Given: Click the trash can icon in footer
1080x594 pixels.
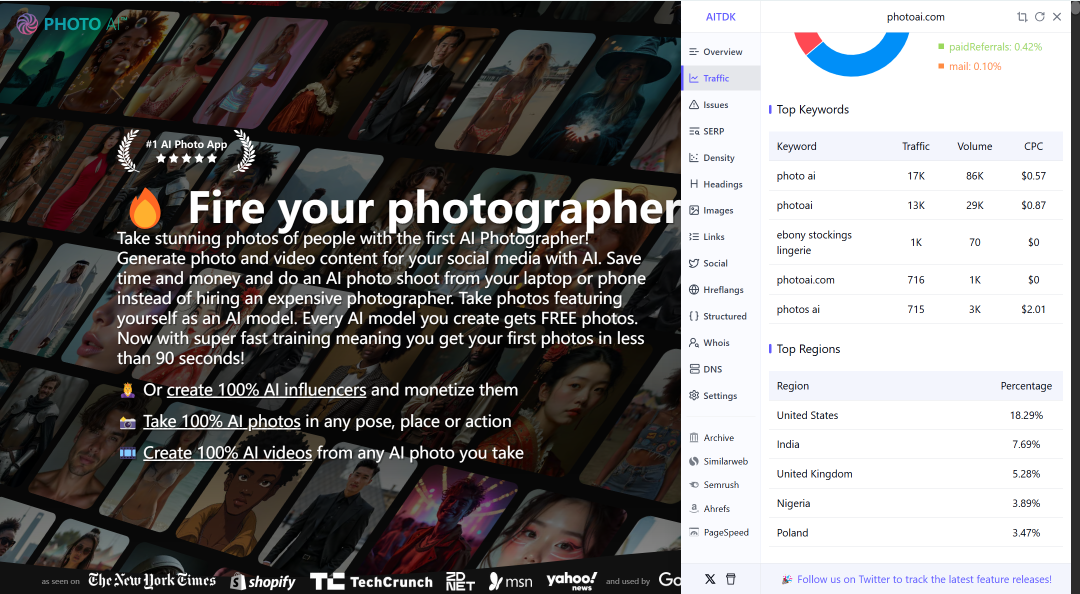Looking at the screenshot, I should pyautogui.click(x=731, y=579).
